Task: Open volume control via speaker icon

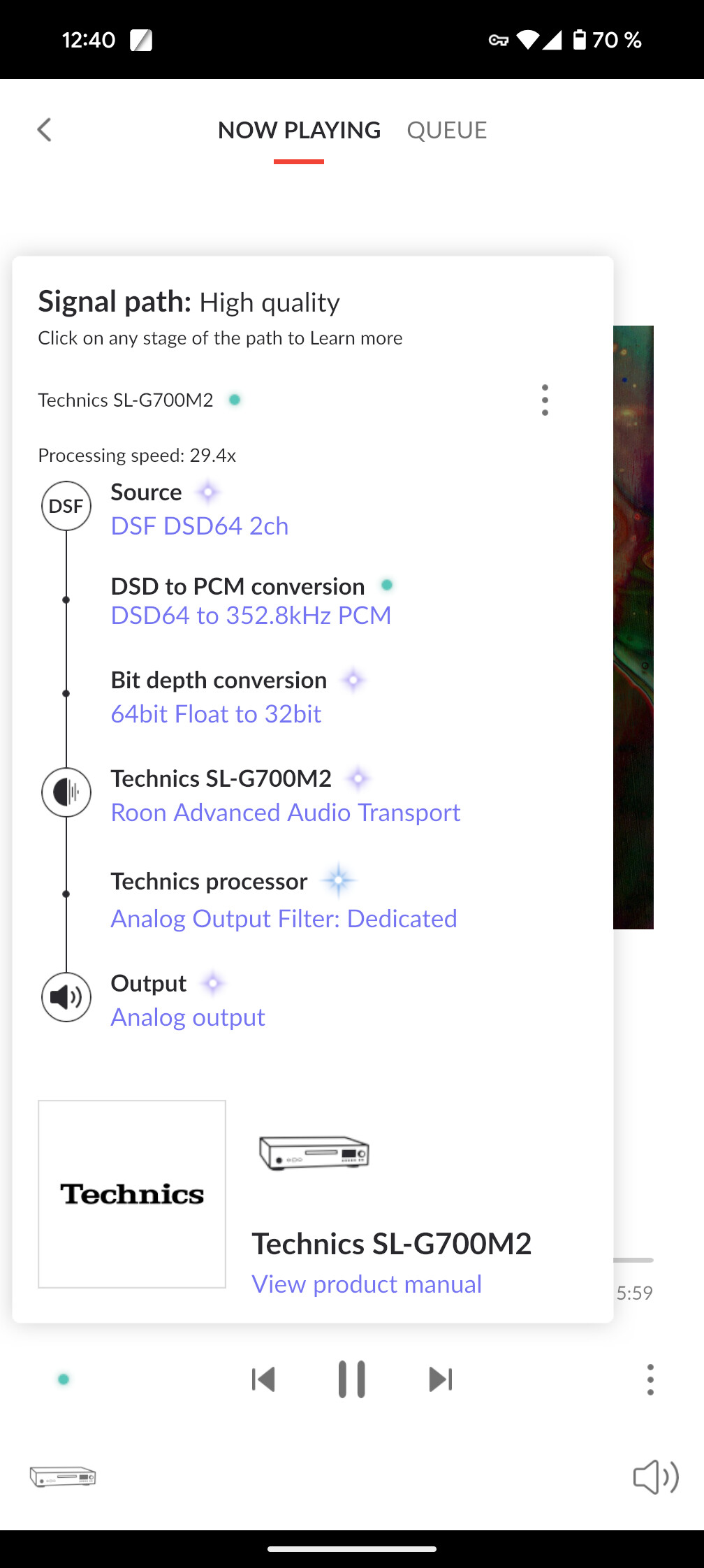Action: pos(655,1477)
